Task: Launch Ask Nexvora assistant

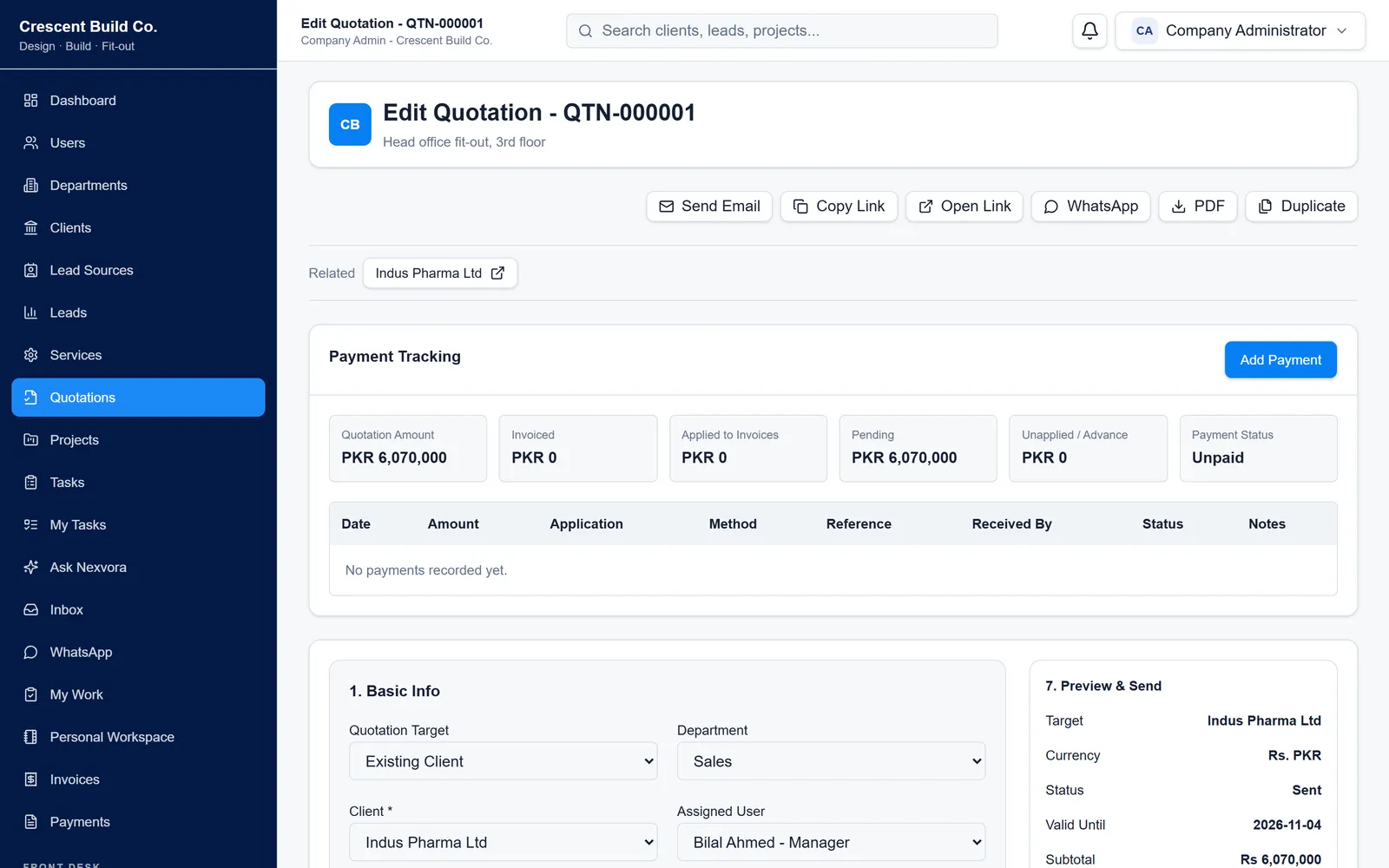Action: [x=138, y=568]
